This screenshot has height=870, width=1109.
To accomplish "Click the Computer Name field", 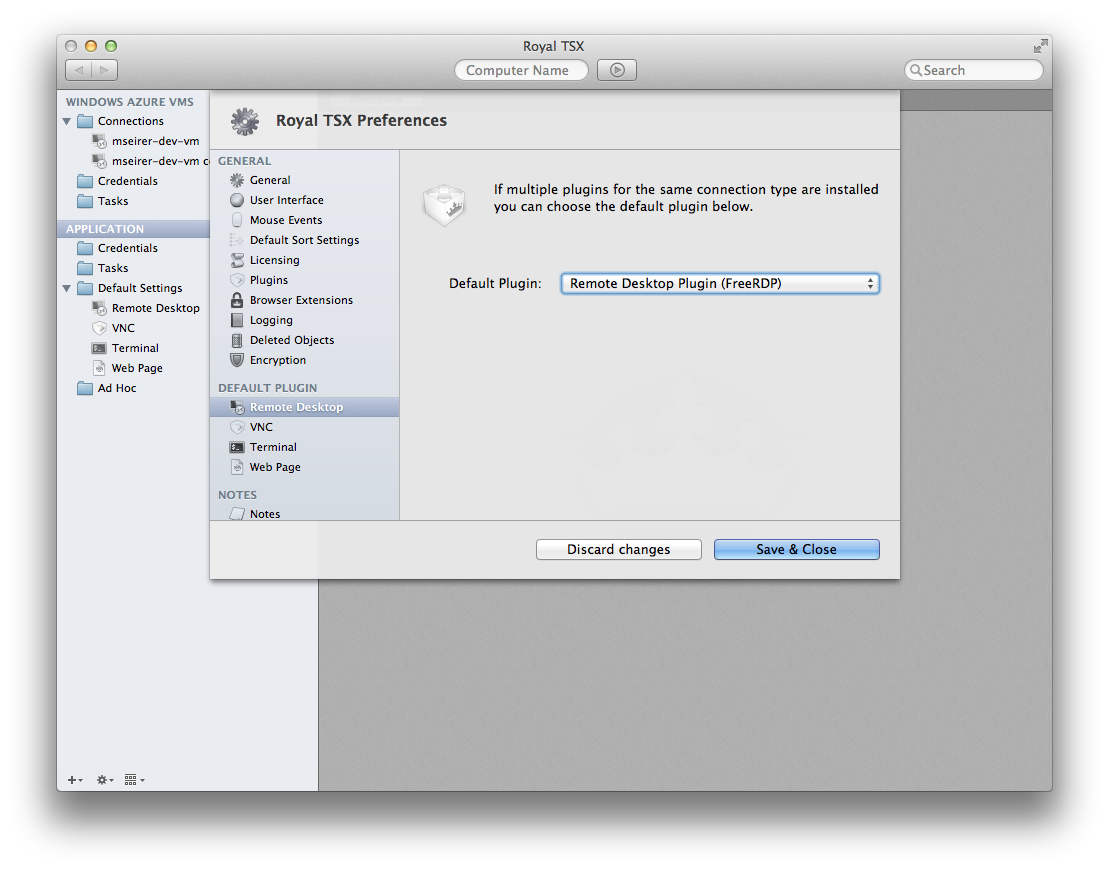I will [x=521, y=70].
